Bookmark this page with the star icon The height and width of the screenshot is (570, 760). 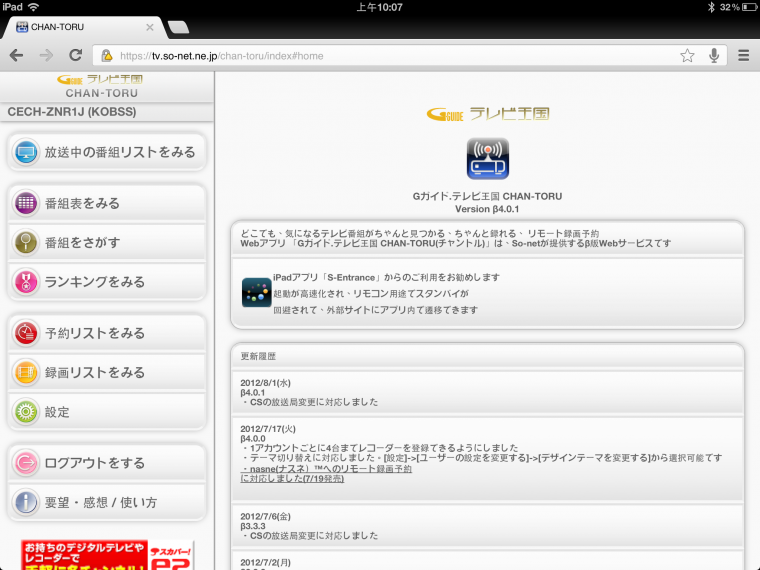pos(687,56)
